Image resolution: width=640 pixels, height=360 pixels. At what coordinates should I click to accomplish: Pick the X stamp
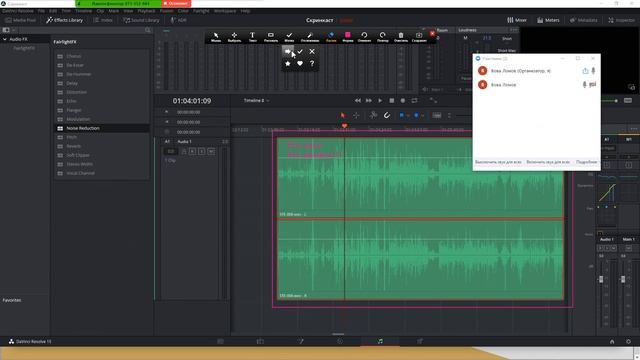(312, 51)
